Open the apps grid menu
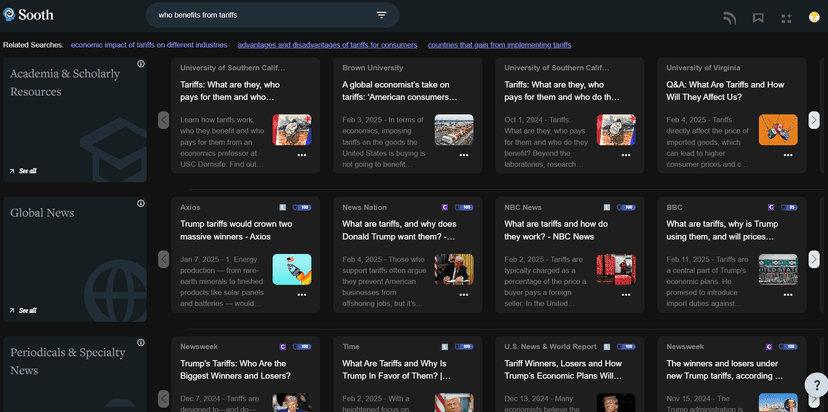This screenshot has height=412, width=828. click(786, 18)
